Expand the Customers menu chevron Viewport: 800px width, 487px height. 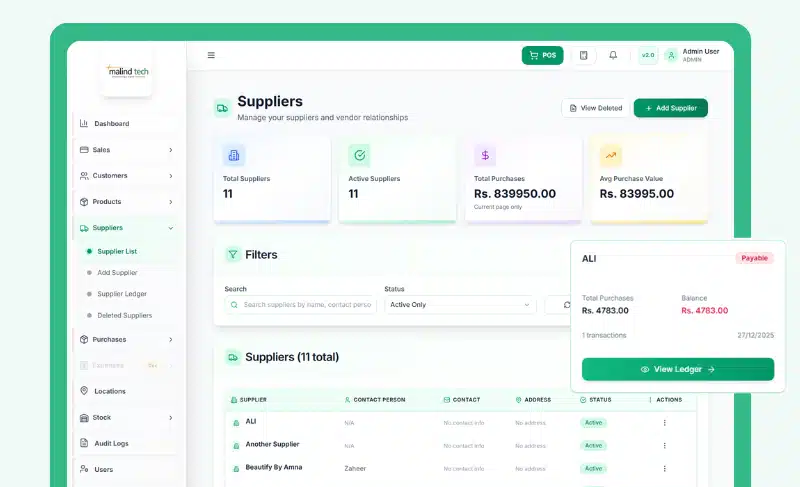[x=170, y=176]
